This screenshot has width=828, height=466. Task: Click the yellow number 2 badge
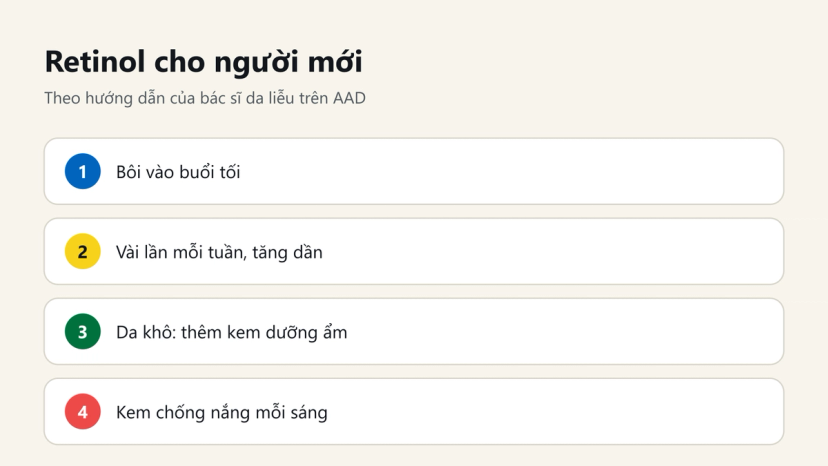click(x=83, y=251)
